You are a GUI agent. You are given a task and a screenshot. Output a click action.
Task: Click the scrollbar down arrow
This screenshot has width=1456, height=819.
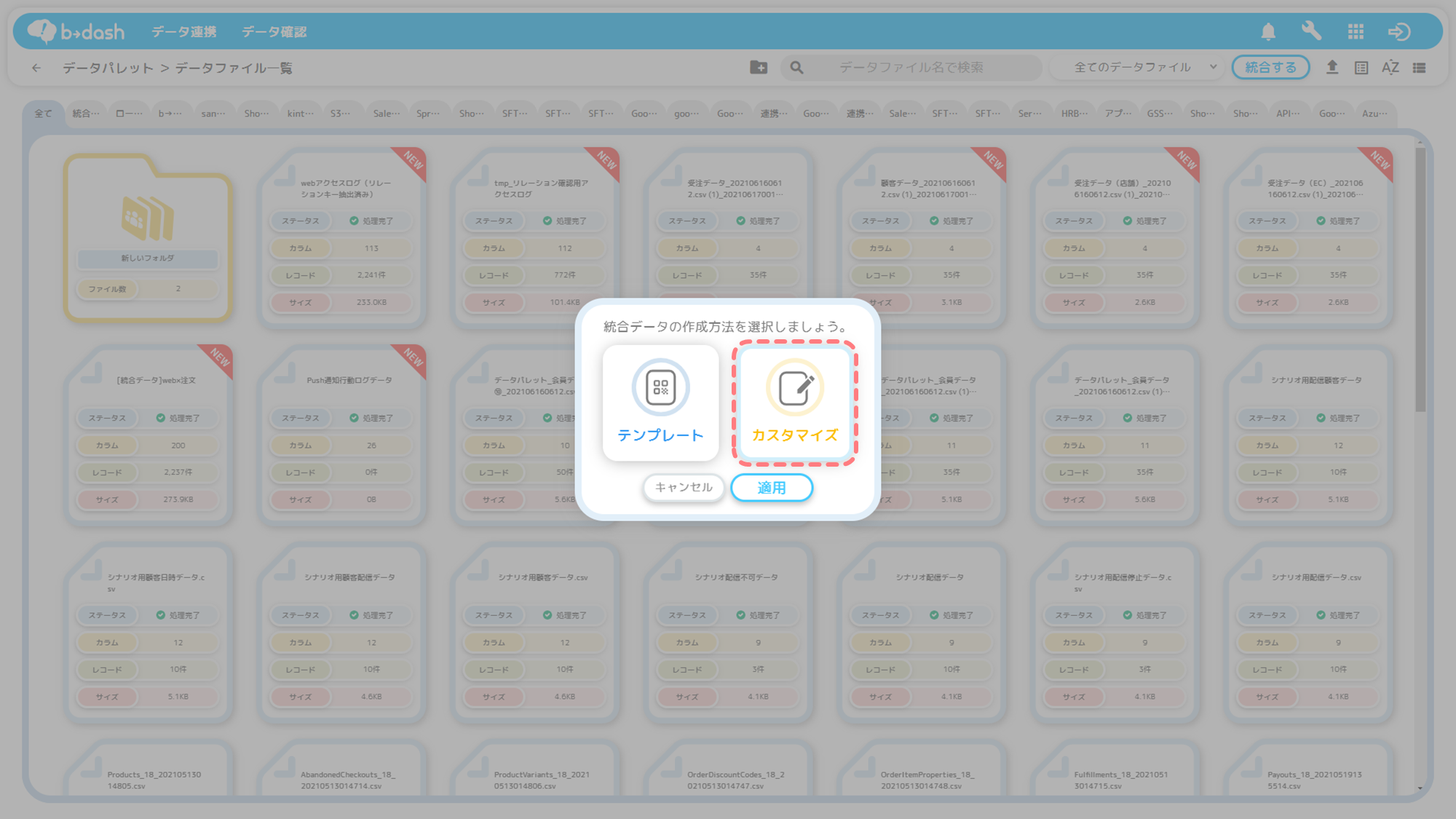coord(1420,788)
